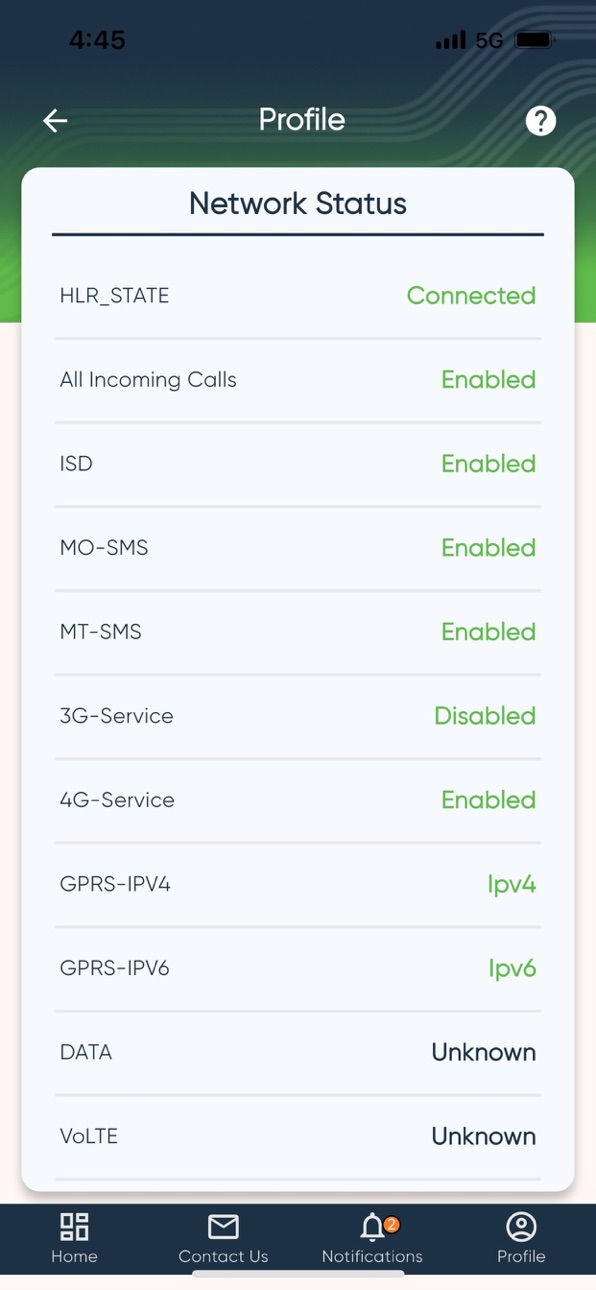Tap the VoLTE Unknown value

(x=484, y=1136)
